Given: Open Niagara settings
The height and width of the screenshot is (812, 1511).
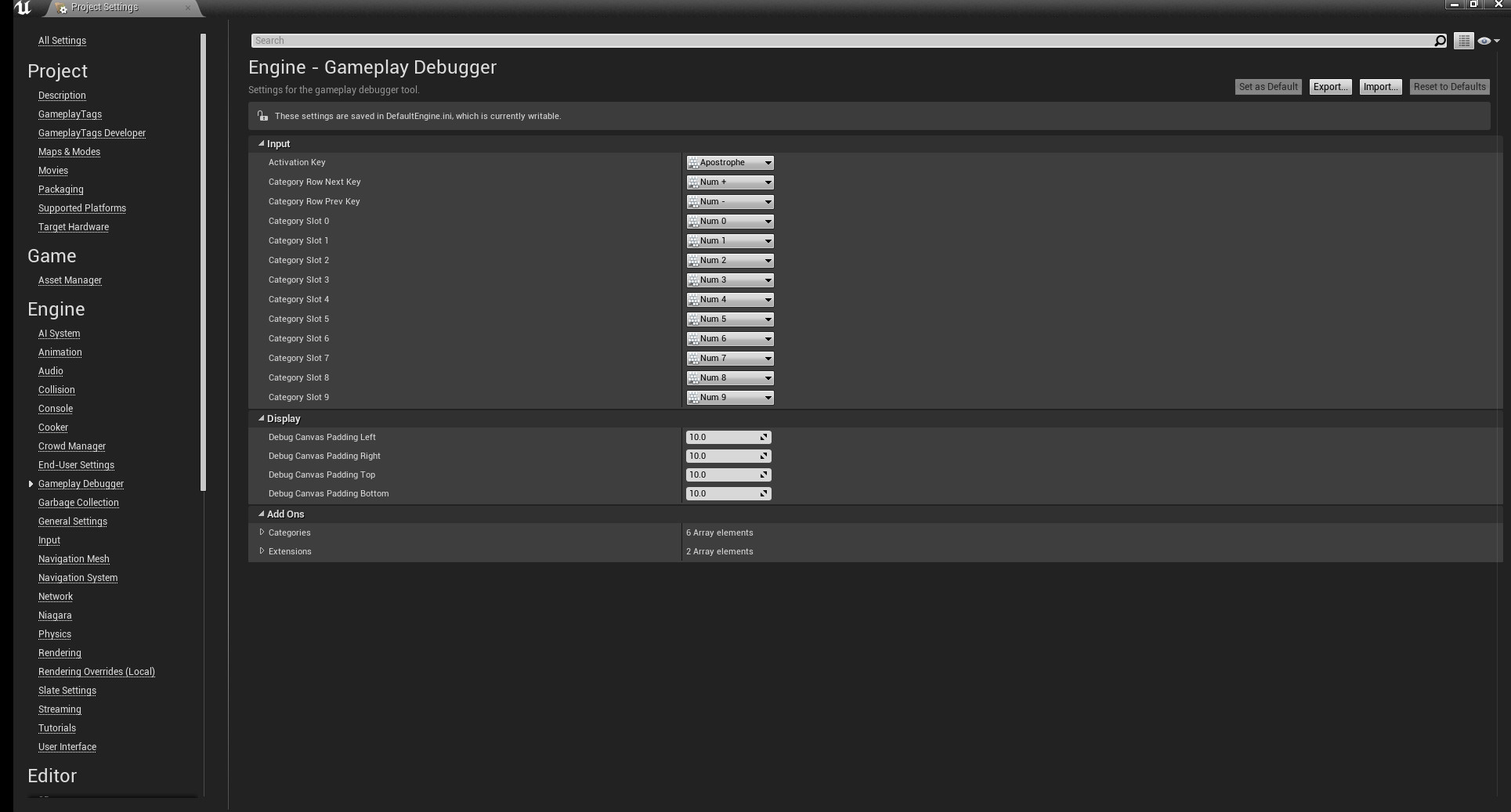Looking at the screenshot, I should point(55,615).
